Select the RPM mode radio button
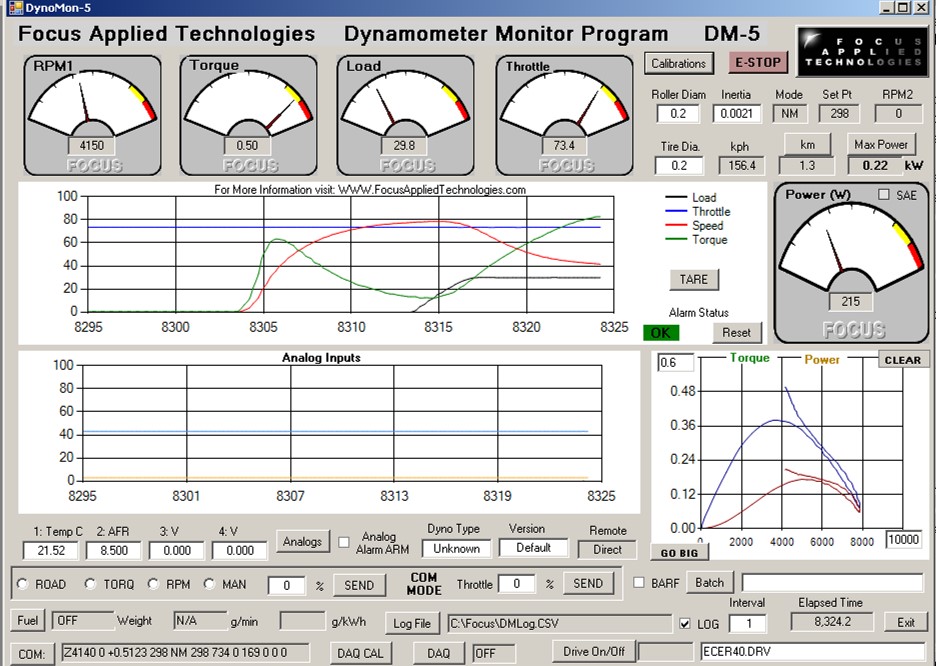936x666 pixels. tap(153, 584)
